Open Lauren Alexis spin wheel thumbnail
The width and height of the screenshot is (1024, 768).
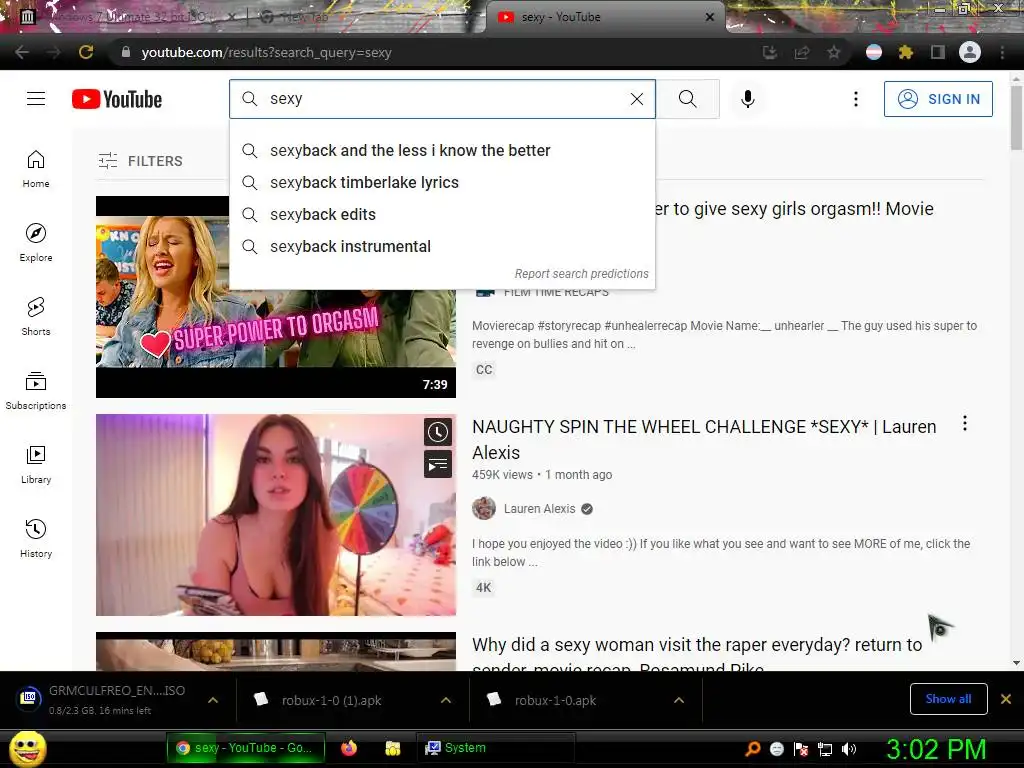276,515
